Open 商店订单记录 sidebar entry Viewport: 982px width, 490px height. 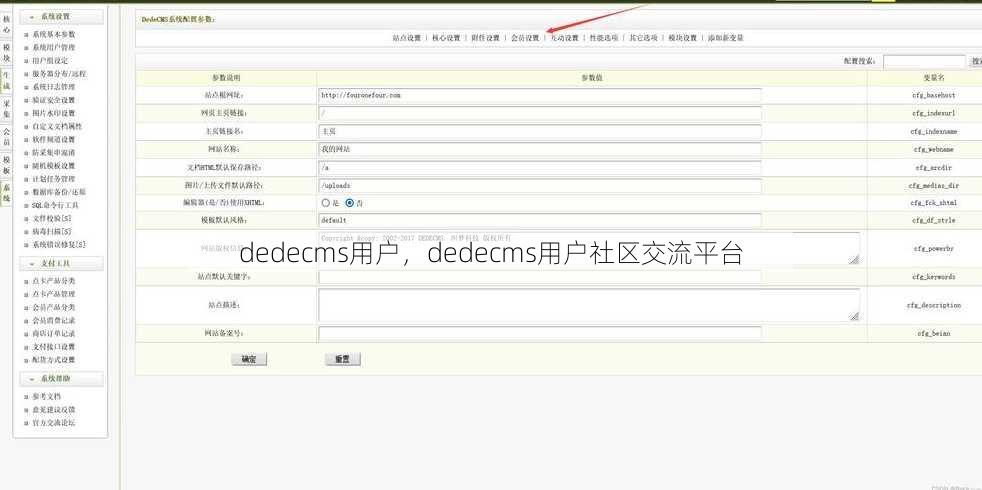(x=54, y=334)
